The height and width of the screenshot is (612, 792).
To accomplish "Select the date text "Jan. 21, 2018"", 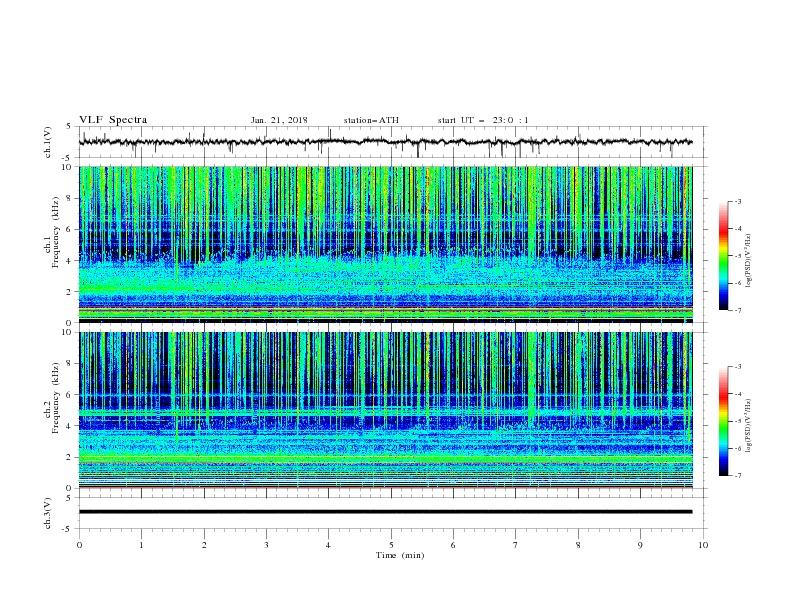I will pyautogui.click(x=279, y=120).
